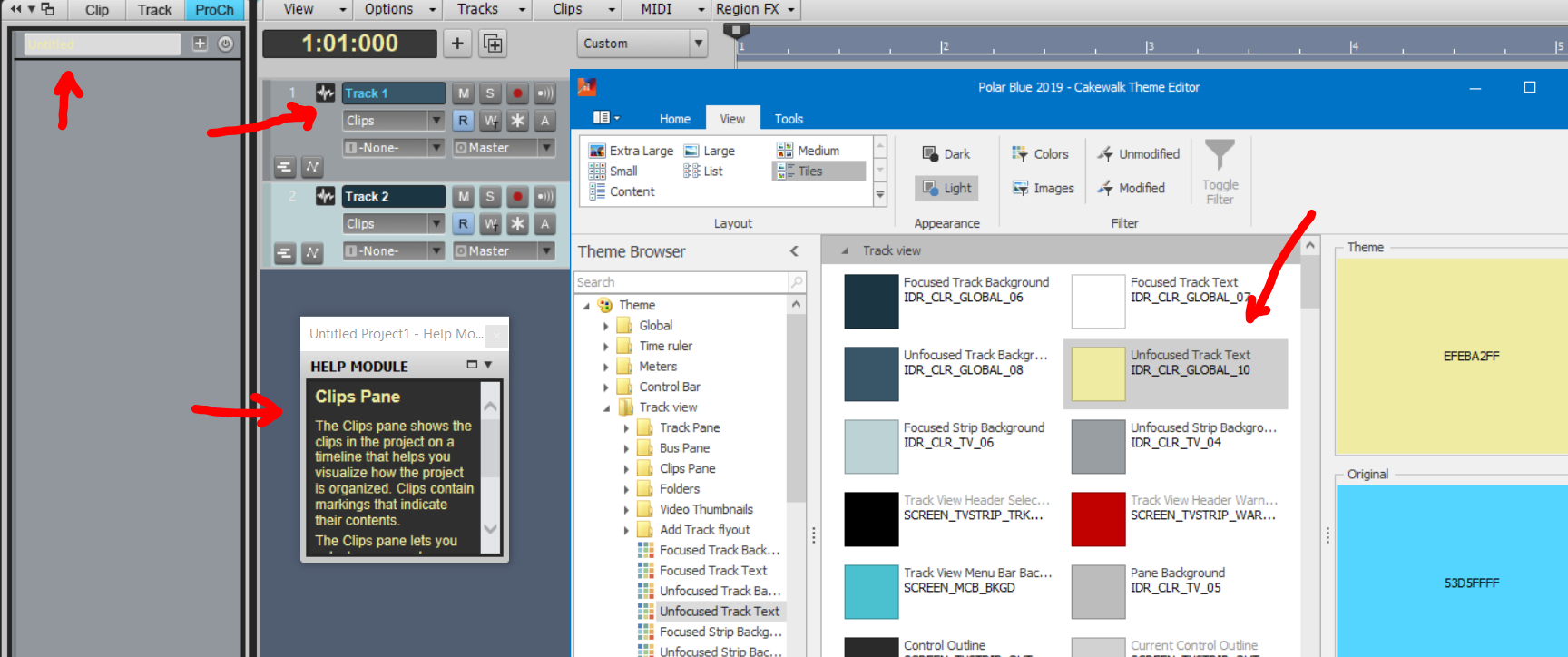Viewport: 1568px width, 657px height.
Task: Enable Read automation on Track 1
Action: [x=464, y=121]
